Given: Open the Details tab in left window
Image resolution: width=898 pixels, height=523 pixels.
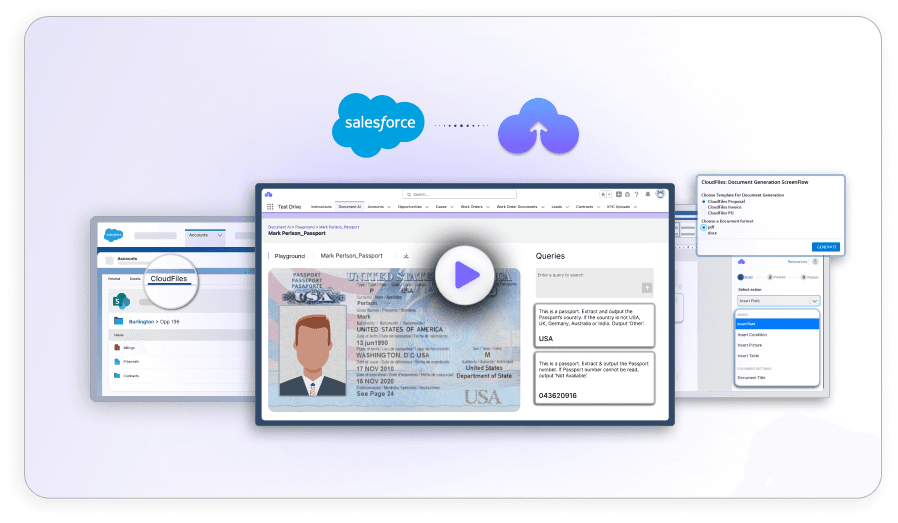Looking at the screenshot, I should (135, 279).
